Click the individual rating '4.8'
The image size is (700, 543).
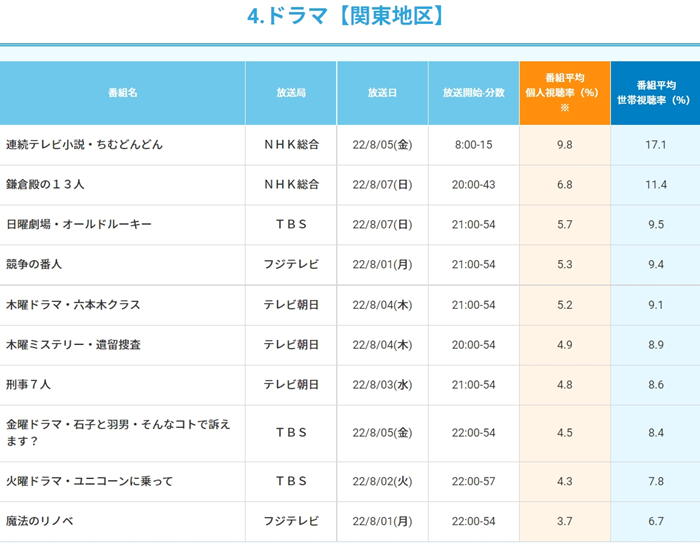(565, 384)
